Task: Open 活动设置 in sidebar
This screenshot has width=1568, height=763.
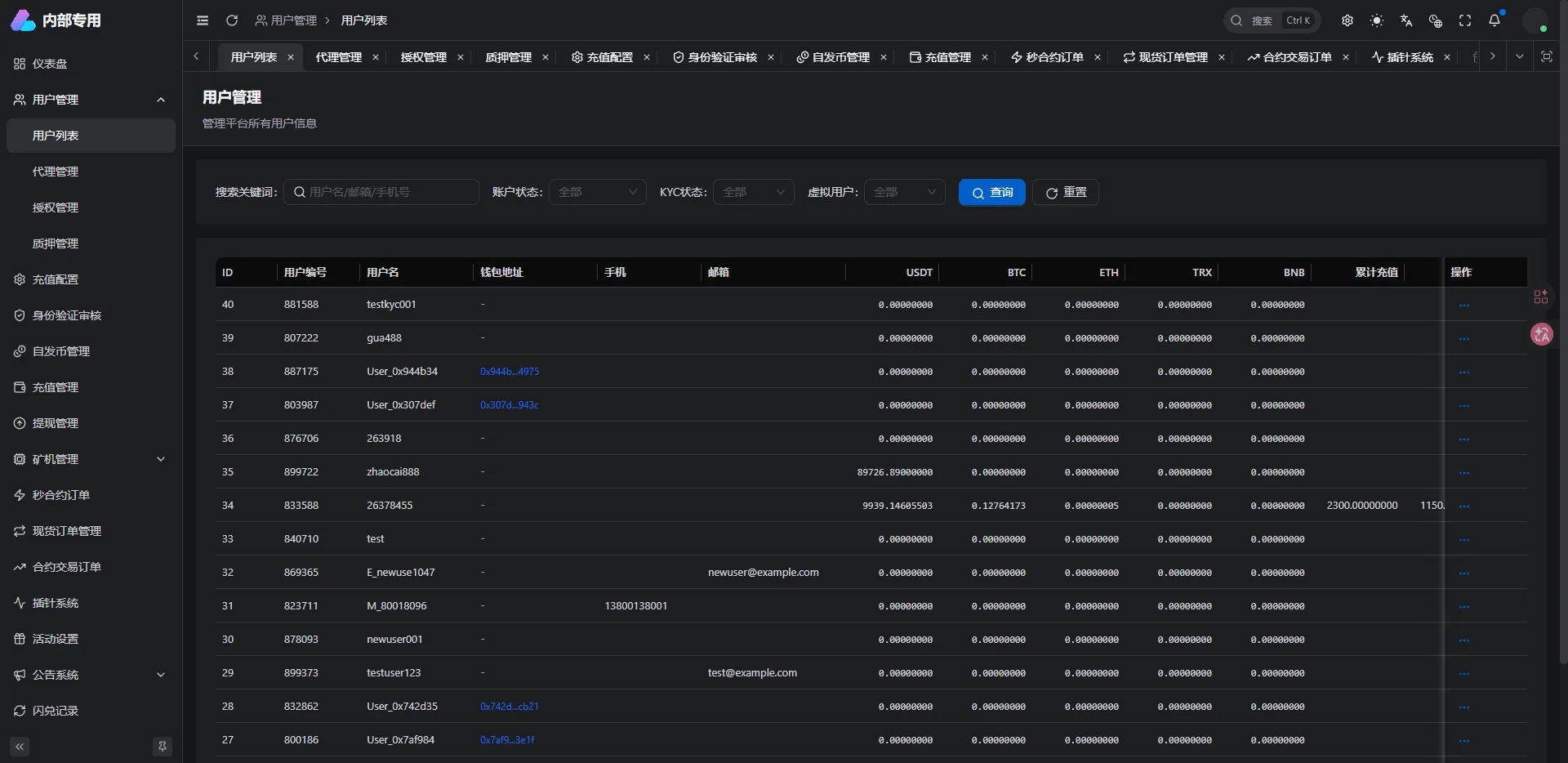Action: point(91,639)
